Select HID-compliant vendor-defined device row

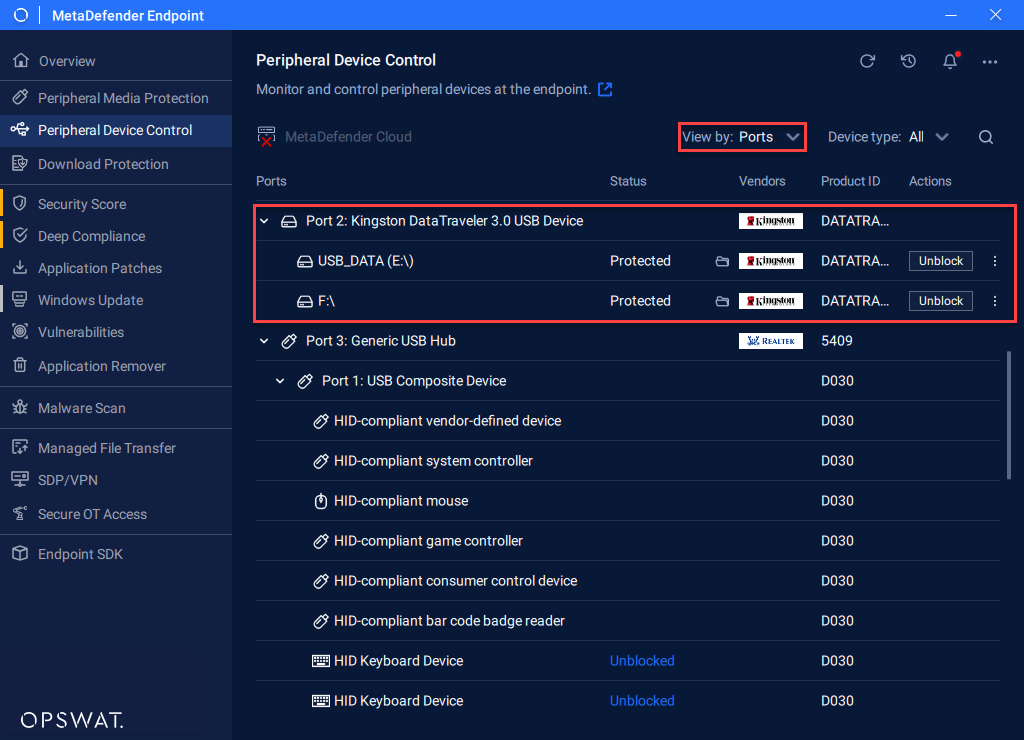tap(628, 421)
